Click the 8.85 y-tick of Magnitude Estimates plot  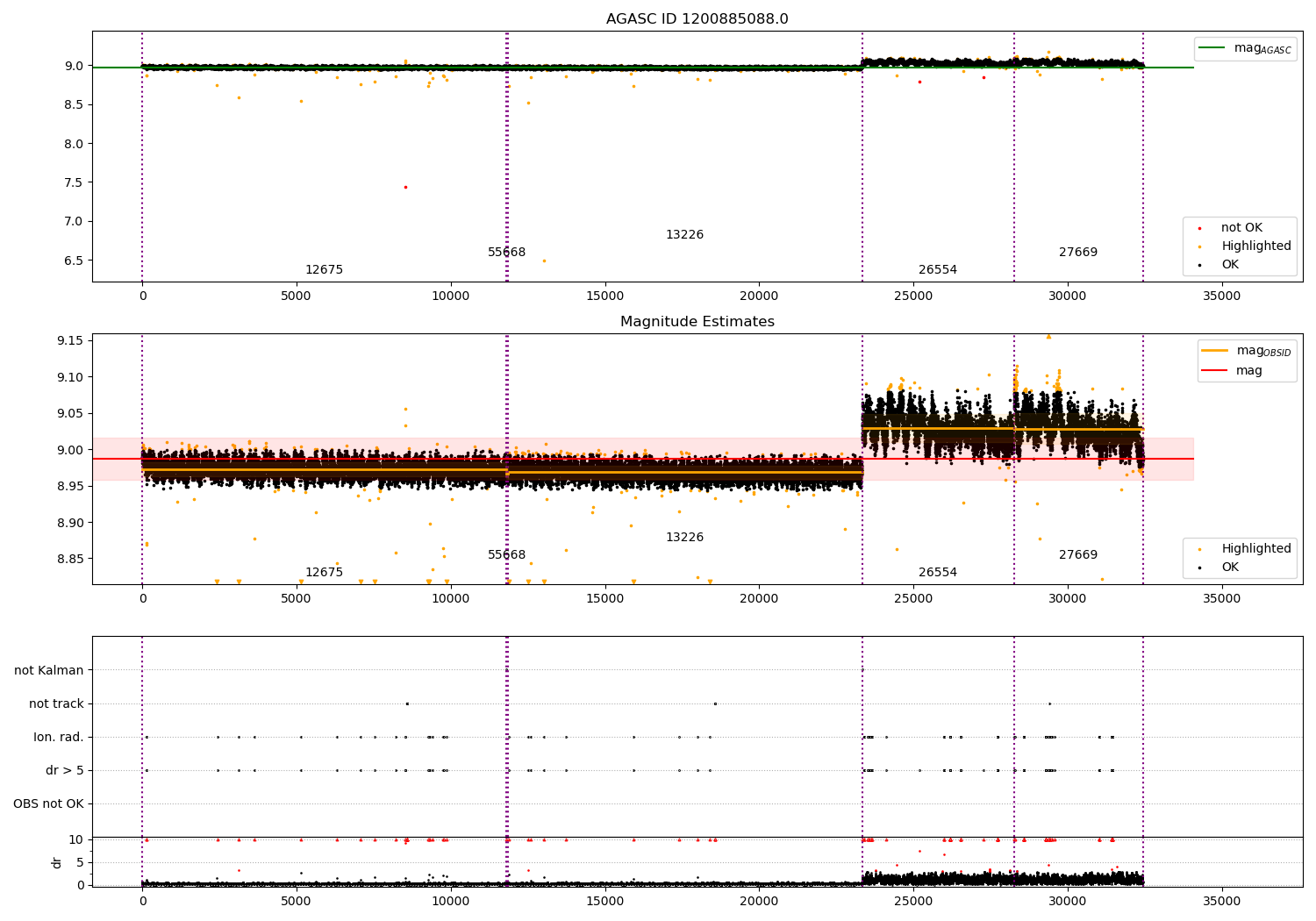pos(70,559)
